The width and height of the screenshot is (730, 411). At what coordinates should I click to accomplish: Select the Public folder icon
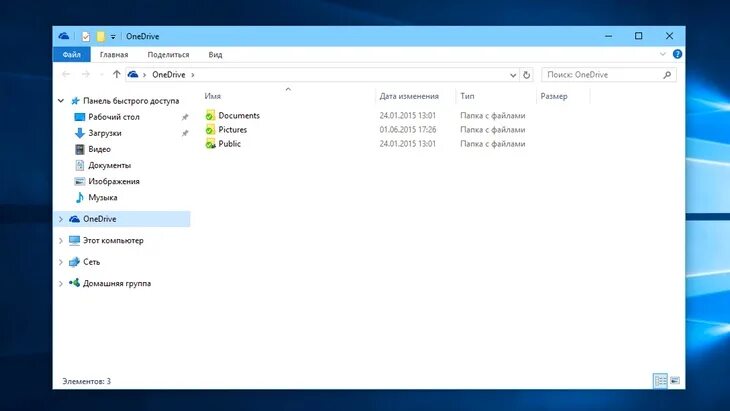tap(210, 144)
